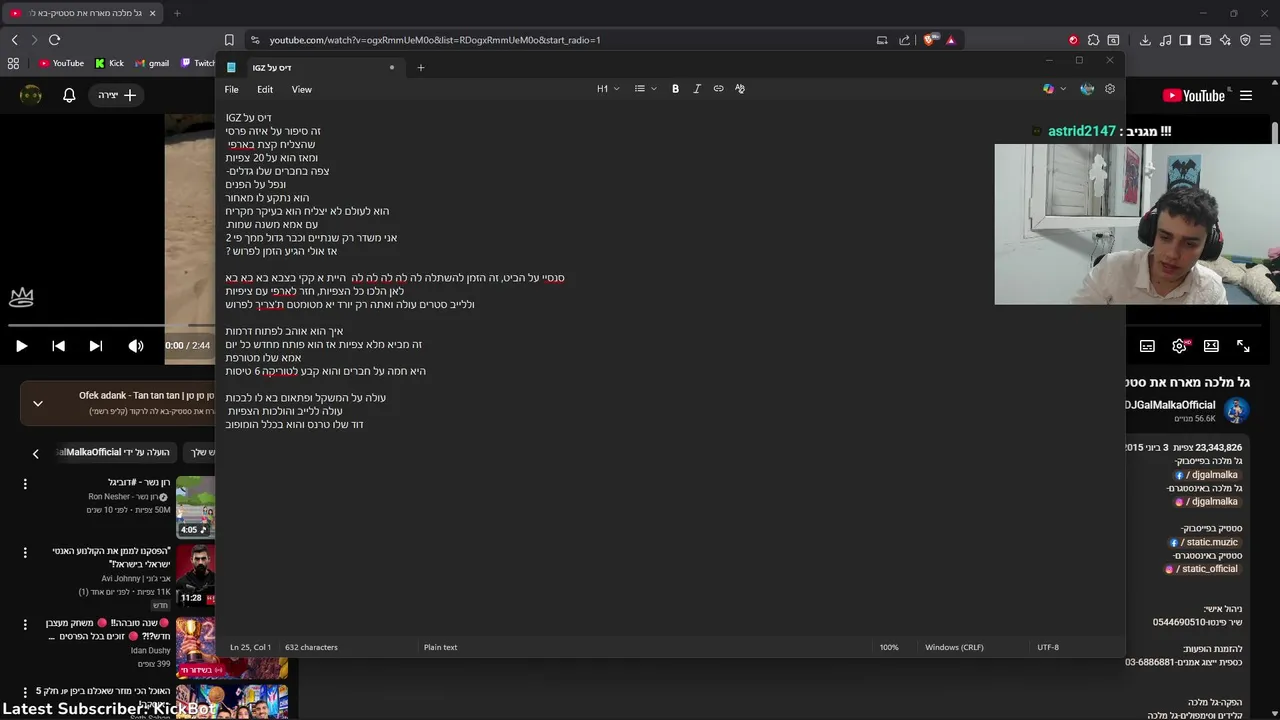Open the UTF-8 encoding selector
Viewport: 1280px width, 720px height.
pyautogui.click(x=1047, y=647)
